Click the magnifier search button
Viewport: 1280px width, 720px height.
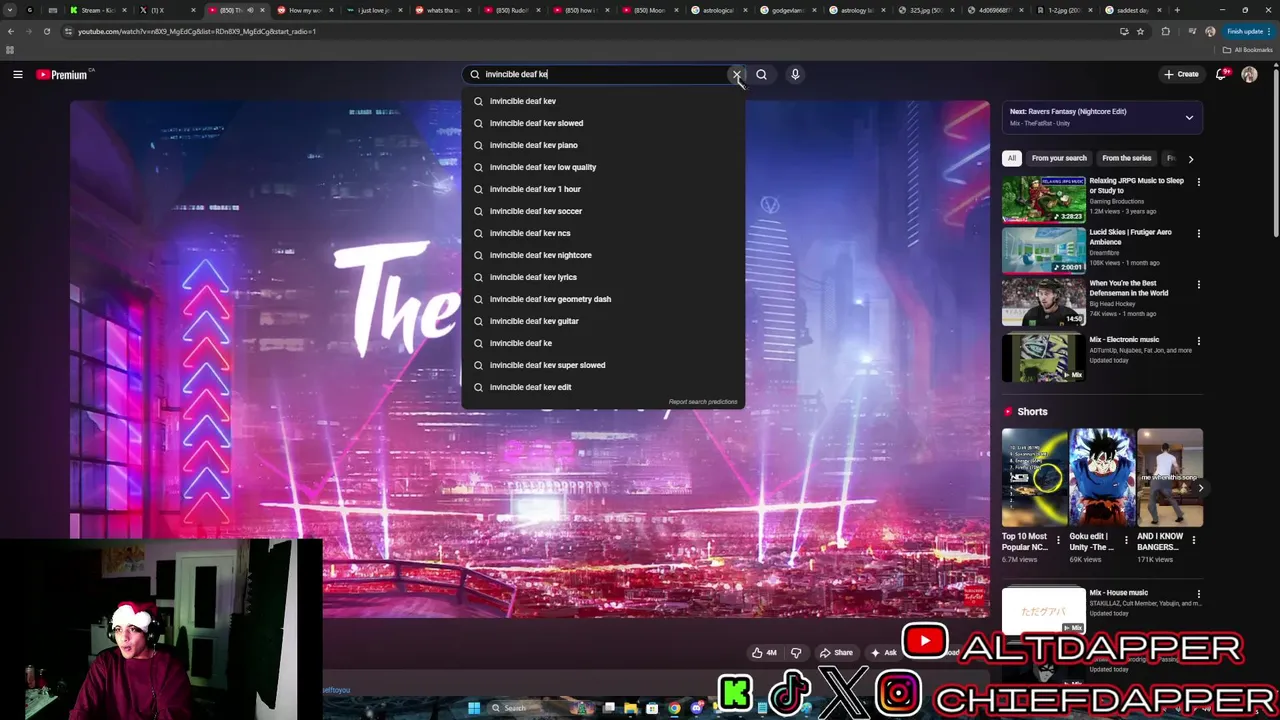pos(761,74)
